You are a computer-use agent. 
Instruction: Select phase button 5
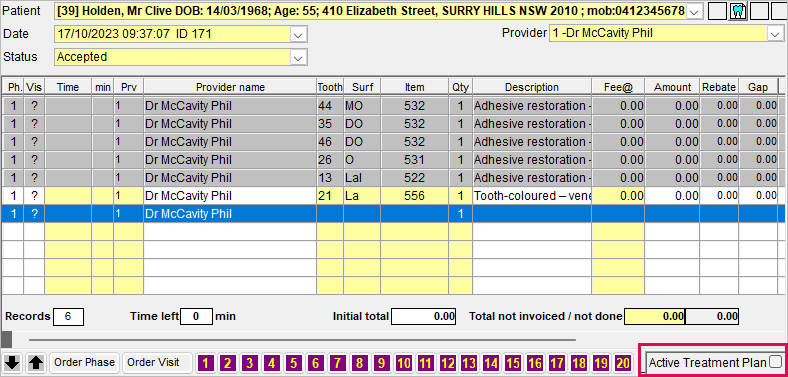click(x=293, y=363)
